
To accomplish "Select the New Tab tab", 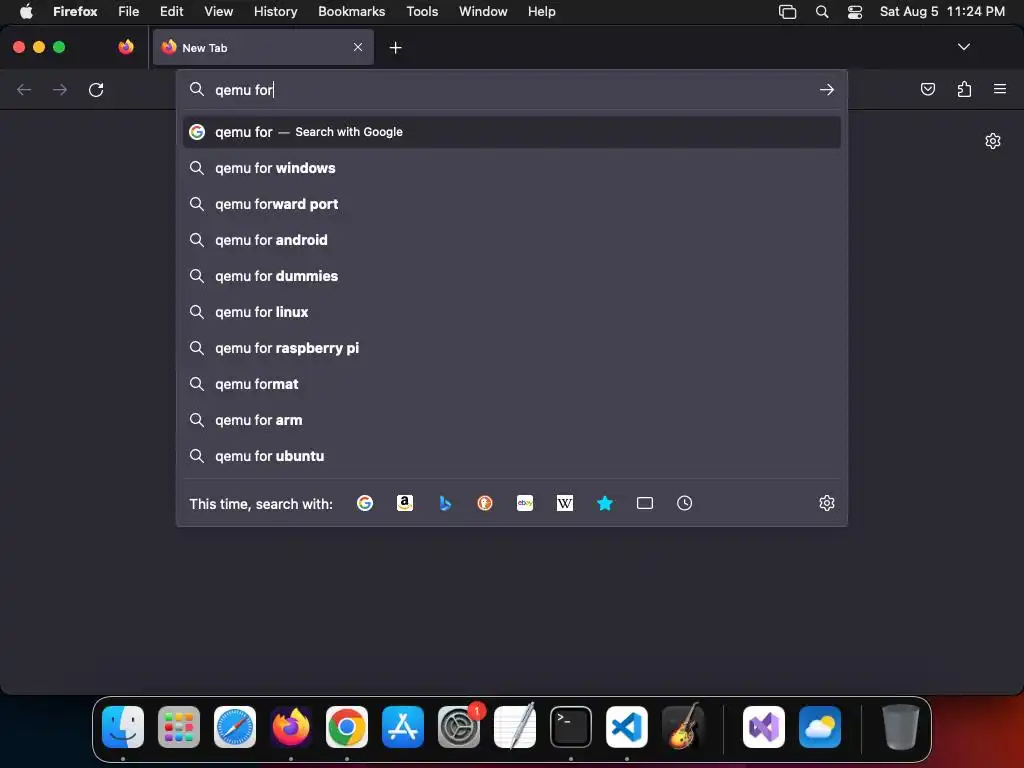I will [263, 47].
